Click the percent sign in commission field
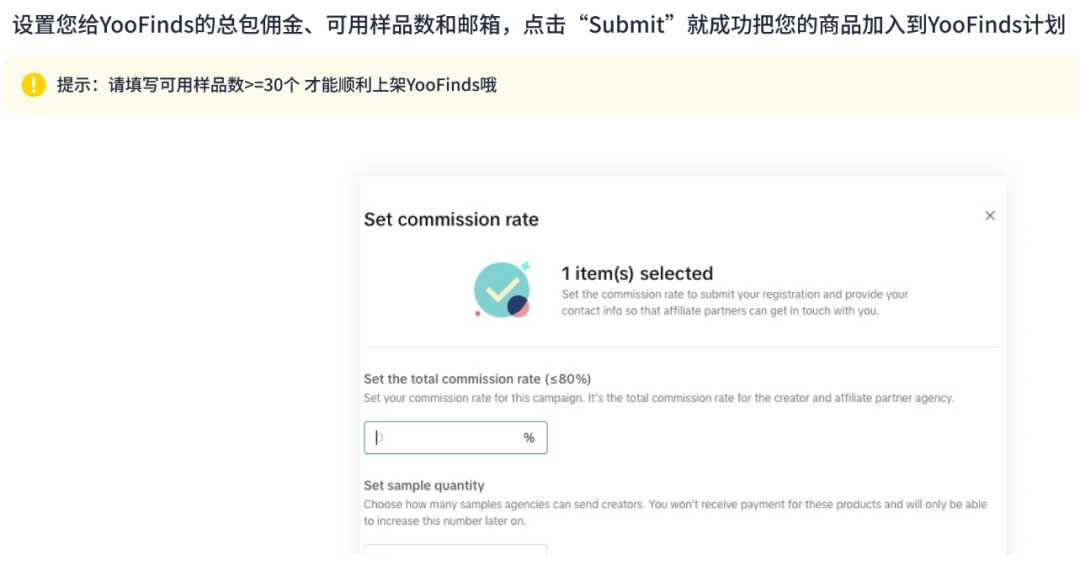Screen dimensions: 1080x561 [x=529, y=438]
